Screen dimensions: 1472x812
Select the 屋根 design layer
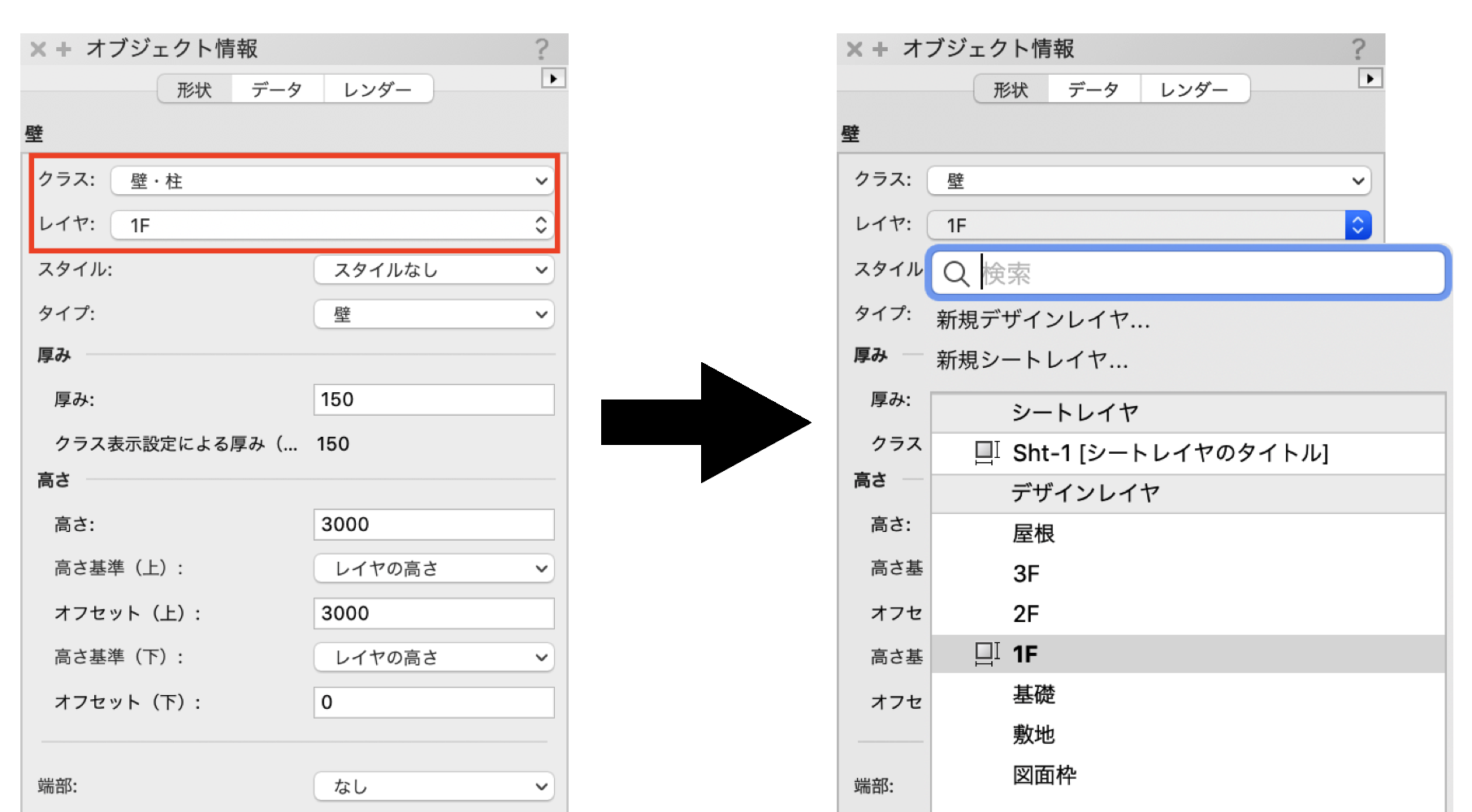[x=1188, y=533]
